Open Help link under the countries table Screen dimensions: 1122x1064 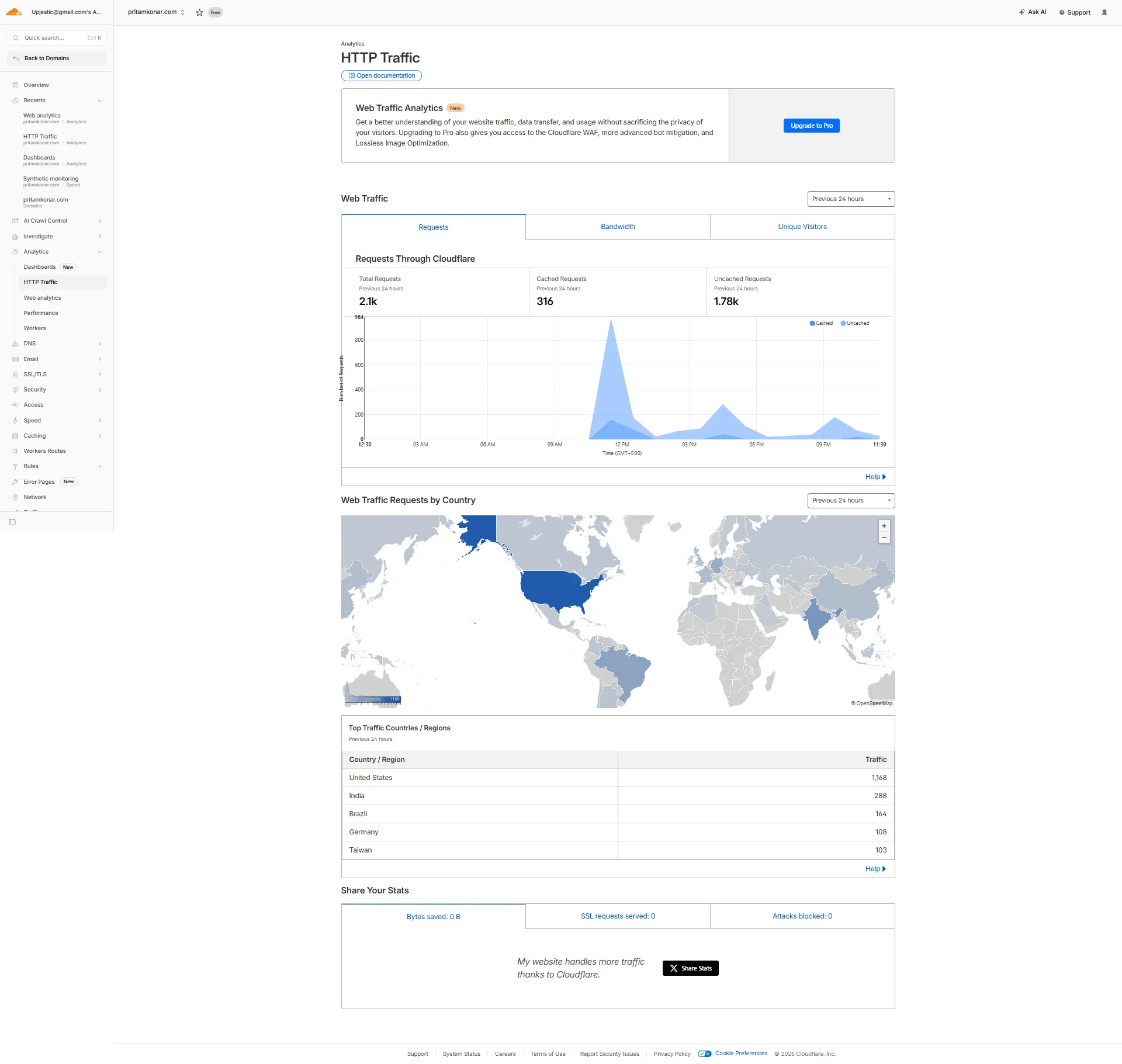[x=875, y=869]
